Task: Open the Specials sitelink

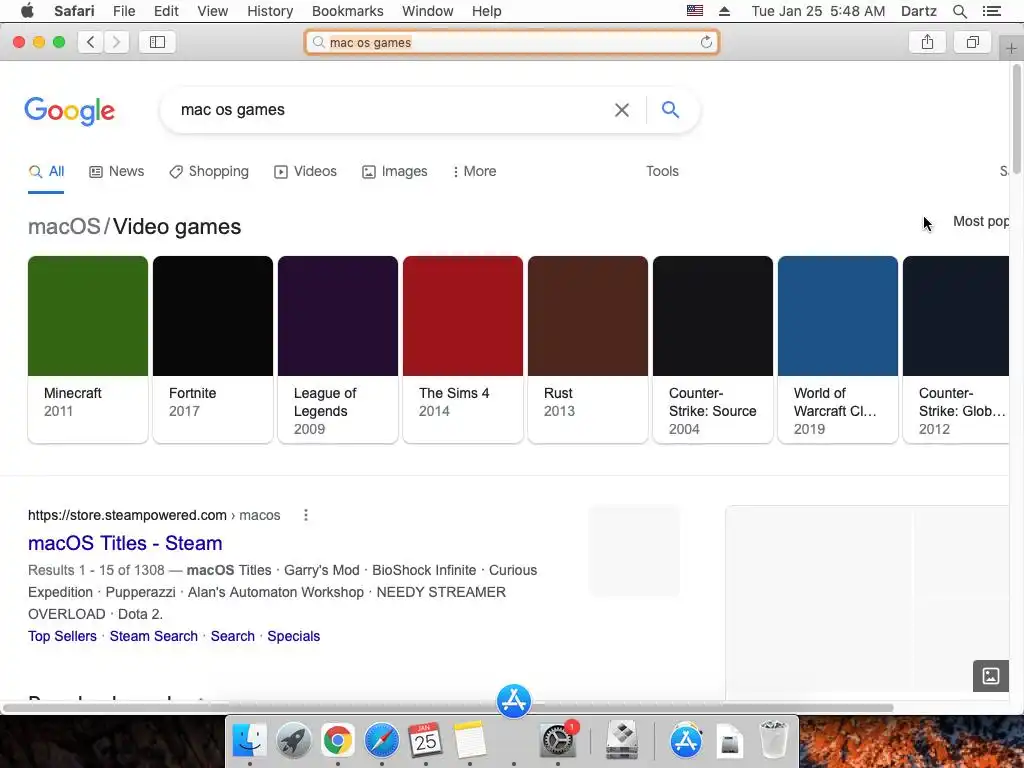Action: tap(293, 636)
